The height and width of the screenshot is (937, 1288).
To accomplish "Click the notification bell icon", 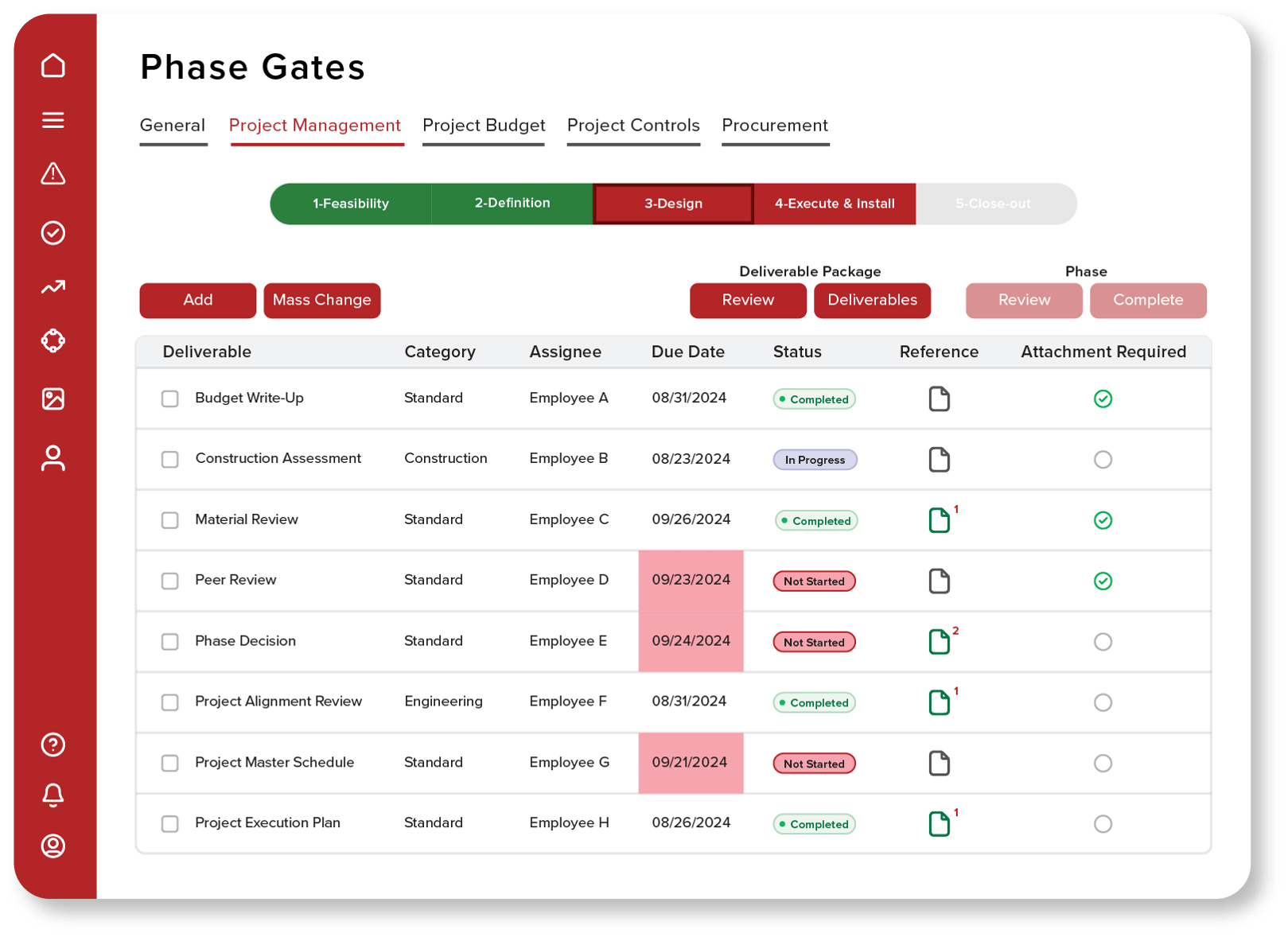I will pos(53,795).
